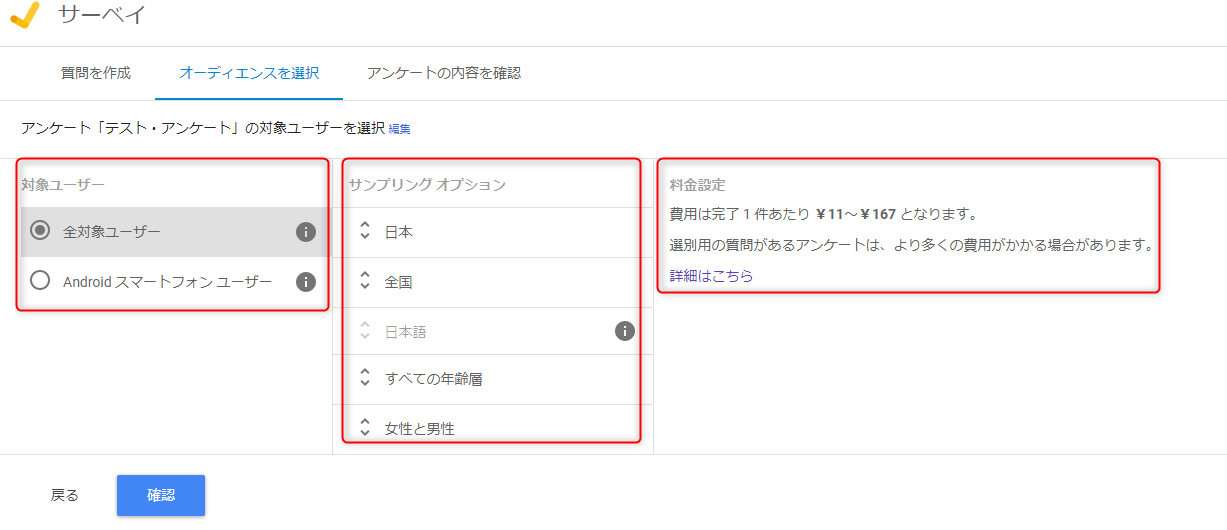Choose the Android スマートフォン ユーザー radio option
Screen dimensions: 1227x530
click(40, 281)
